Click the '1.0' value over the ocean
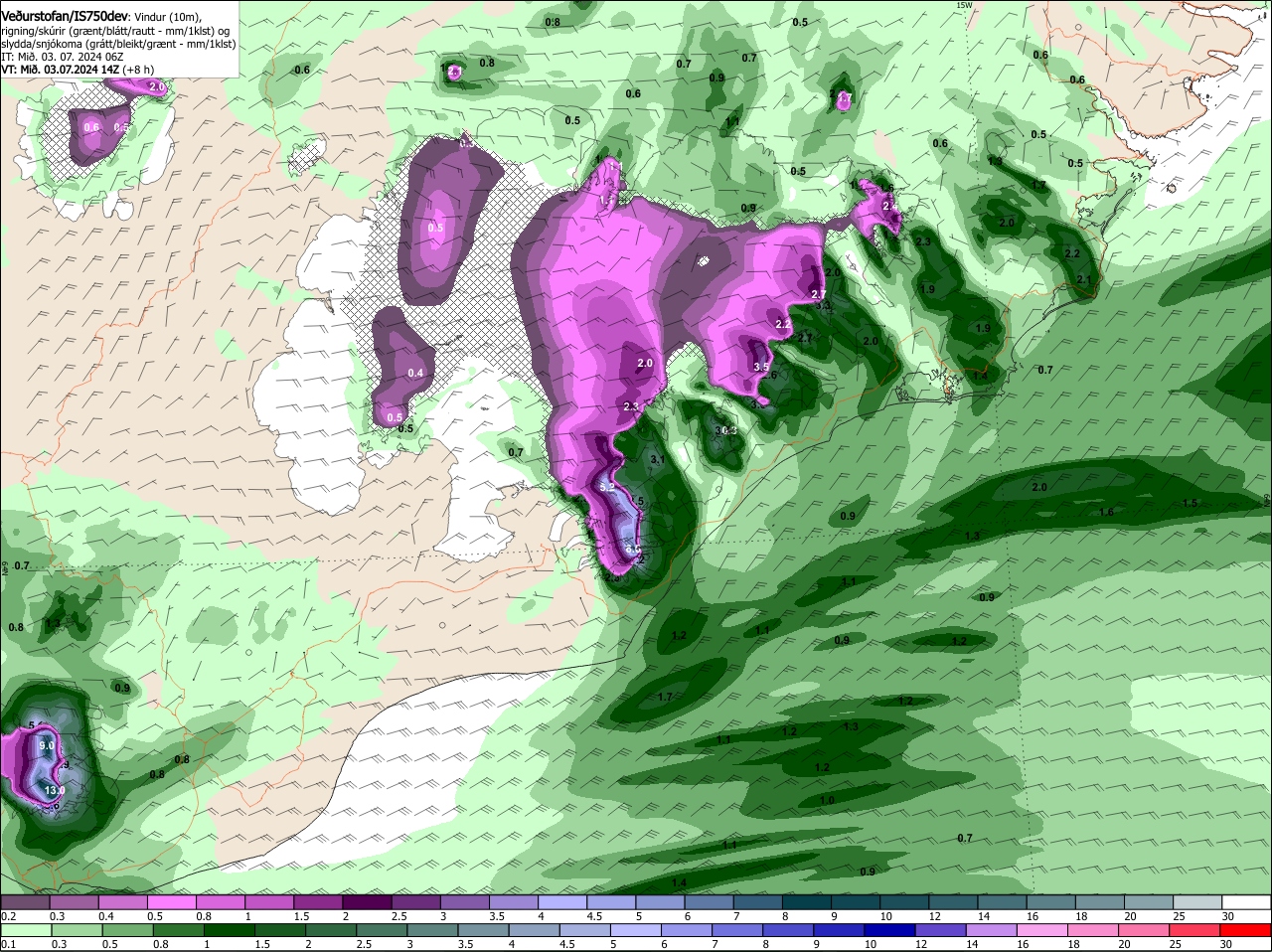Image resolution: width=1272 pixels, height=952 pixels. 827,800
